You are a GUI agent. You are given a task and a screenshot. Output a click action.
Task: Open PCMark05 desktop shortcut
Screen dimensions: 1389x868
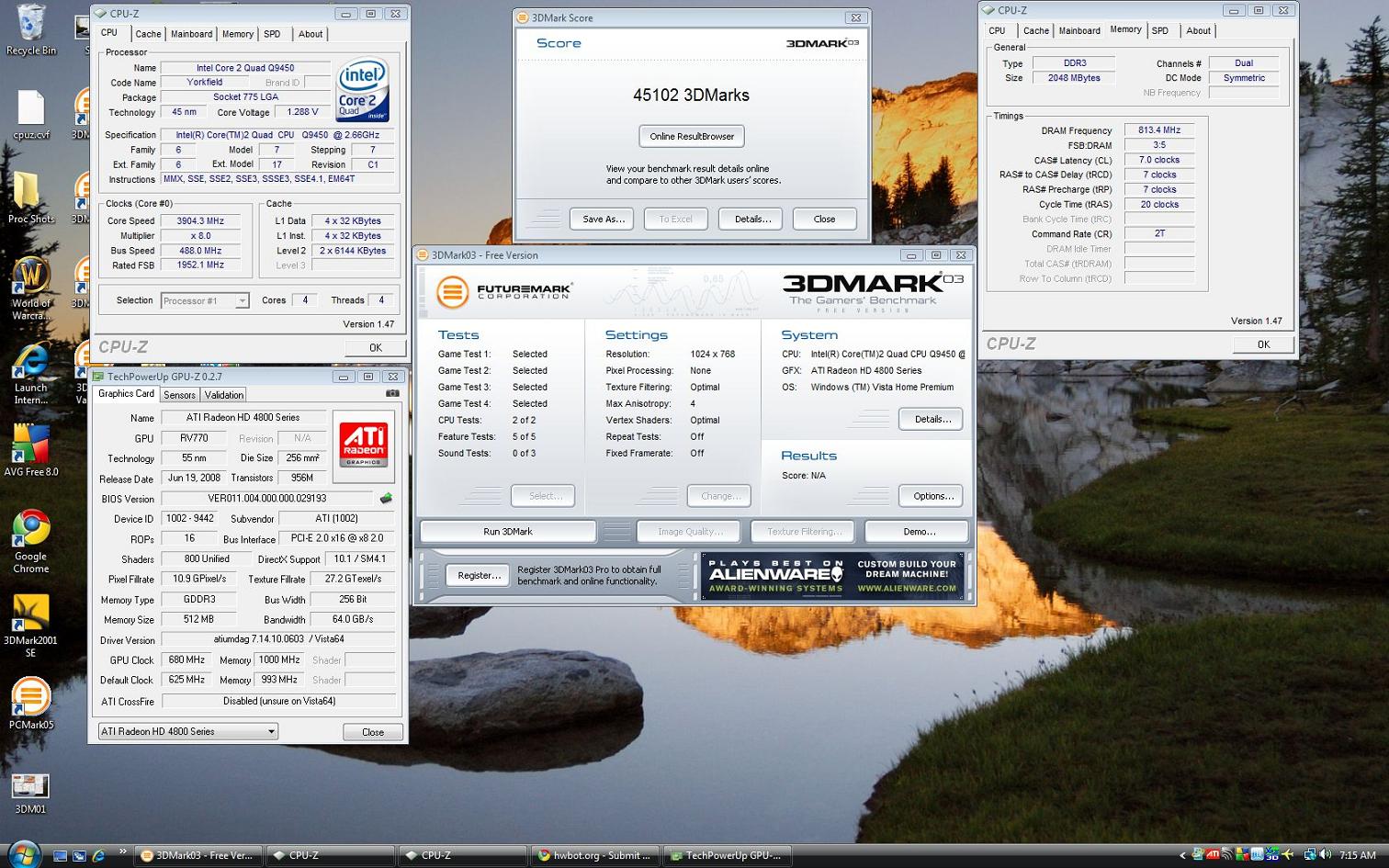click(x=30, y=704)
